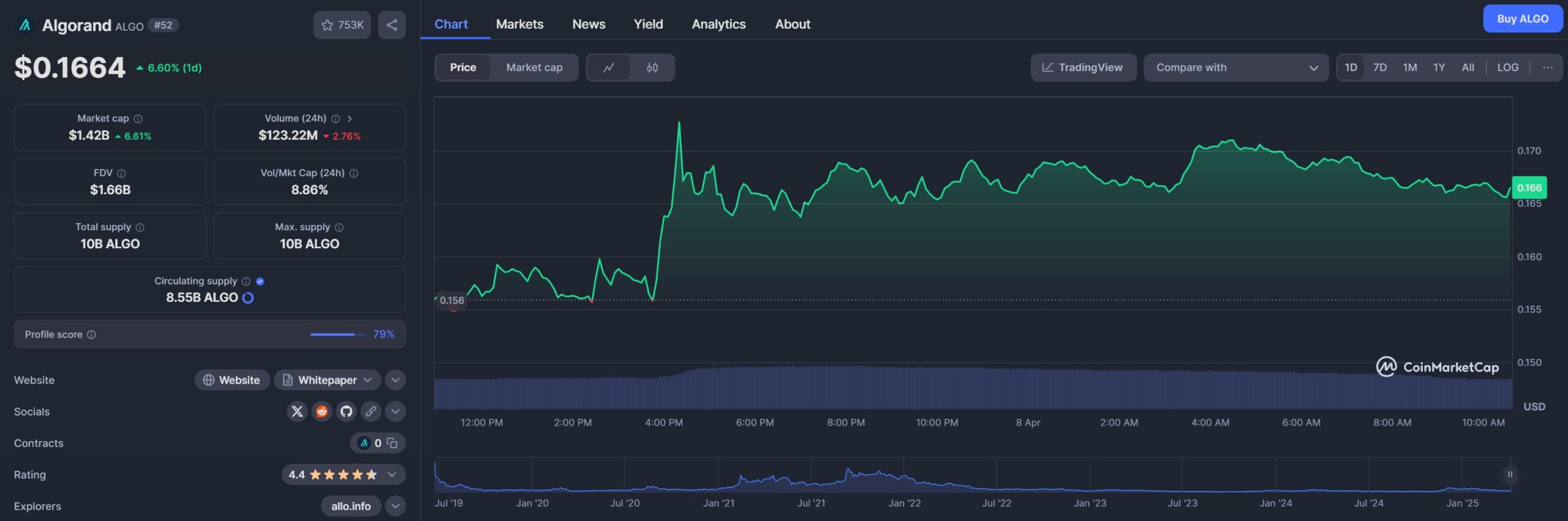Expand more Explorers chevron
This screenshot has height=521, width=1568.
pos(396,506)
